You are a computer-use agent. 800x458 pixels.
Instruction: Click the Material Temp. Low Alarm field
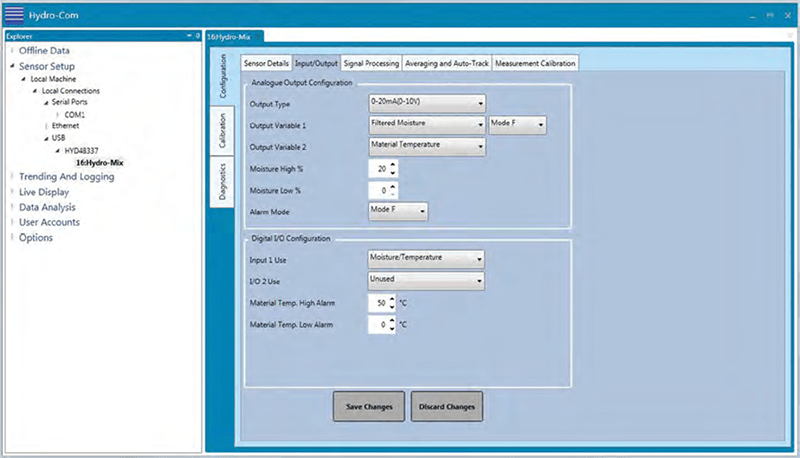point(378,324)
